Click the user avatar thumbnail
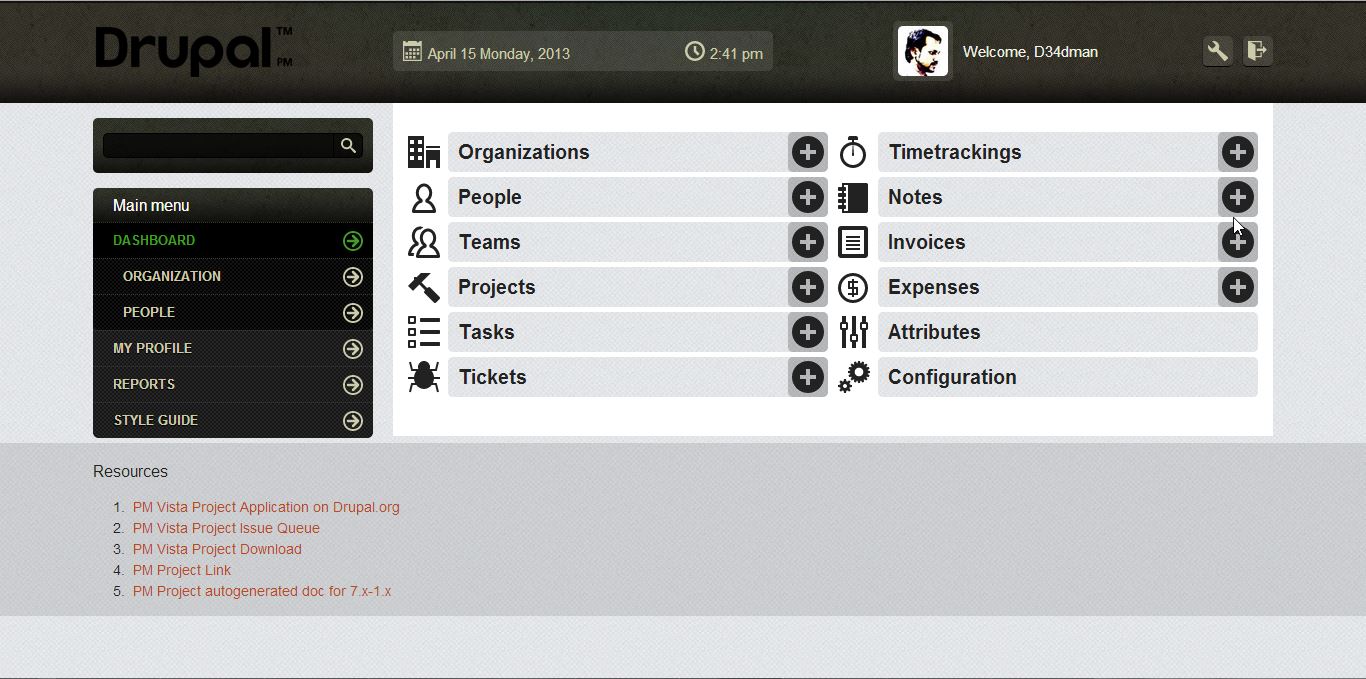 pyautogui.click(x=922, y=51)
